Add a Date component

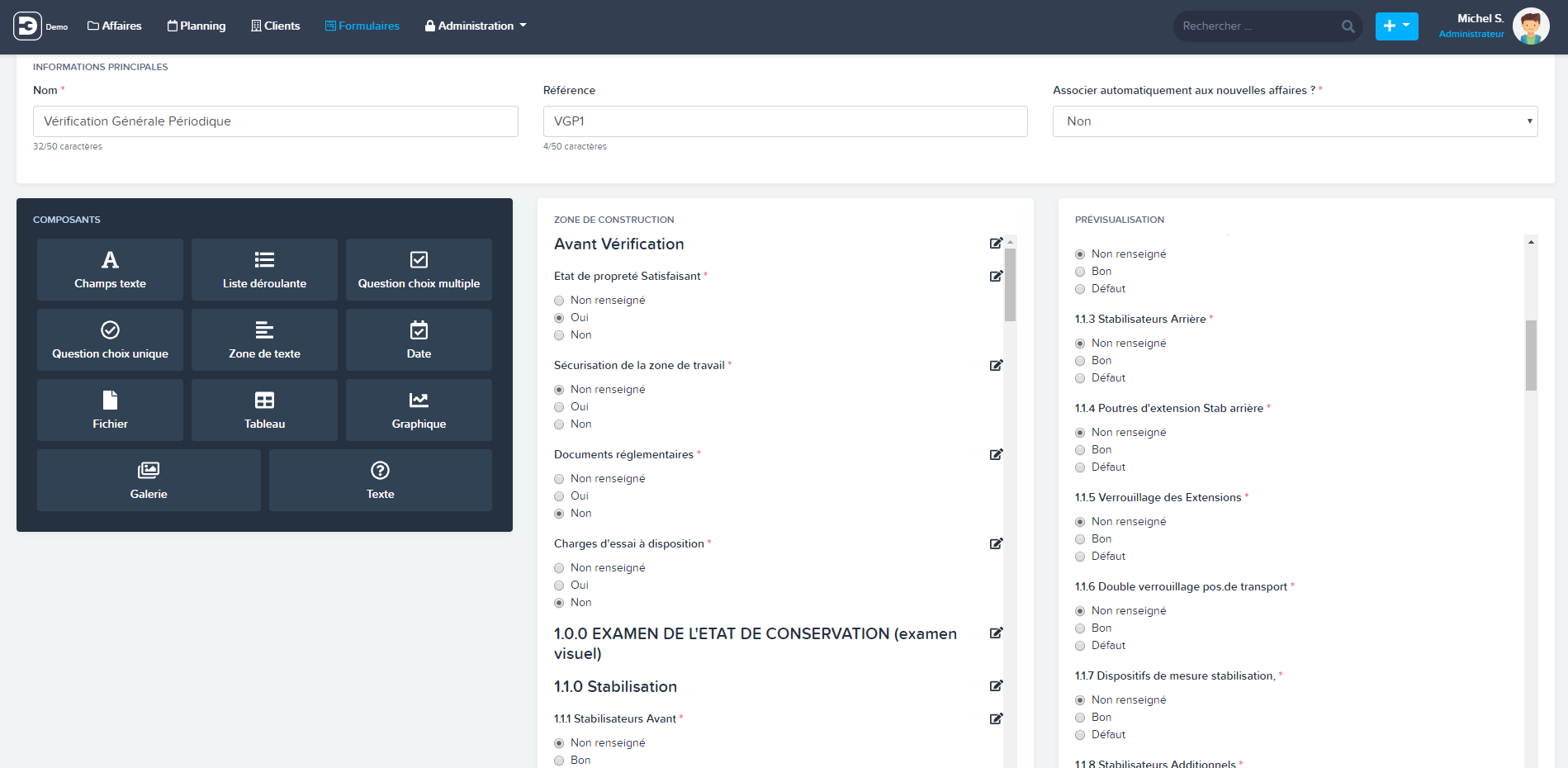419,339
